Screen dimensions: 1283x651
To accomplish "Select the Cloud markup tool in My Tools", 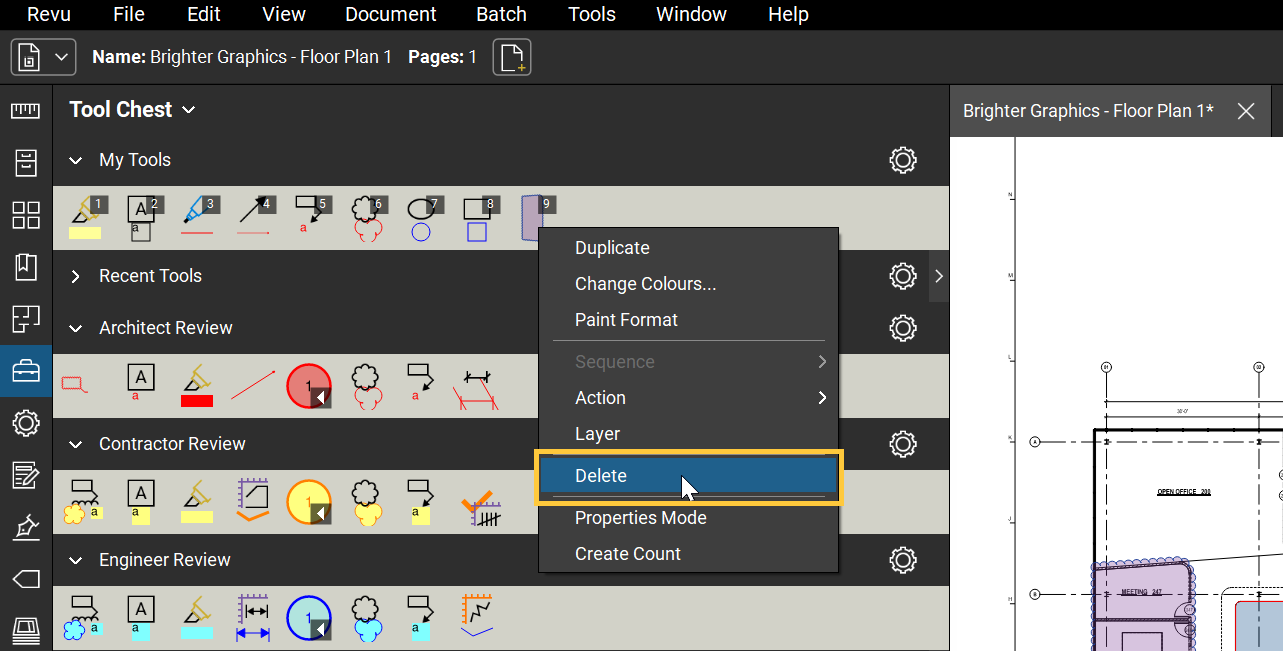I will (x=367, y=212).
